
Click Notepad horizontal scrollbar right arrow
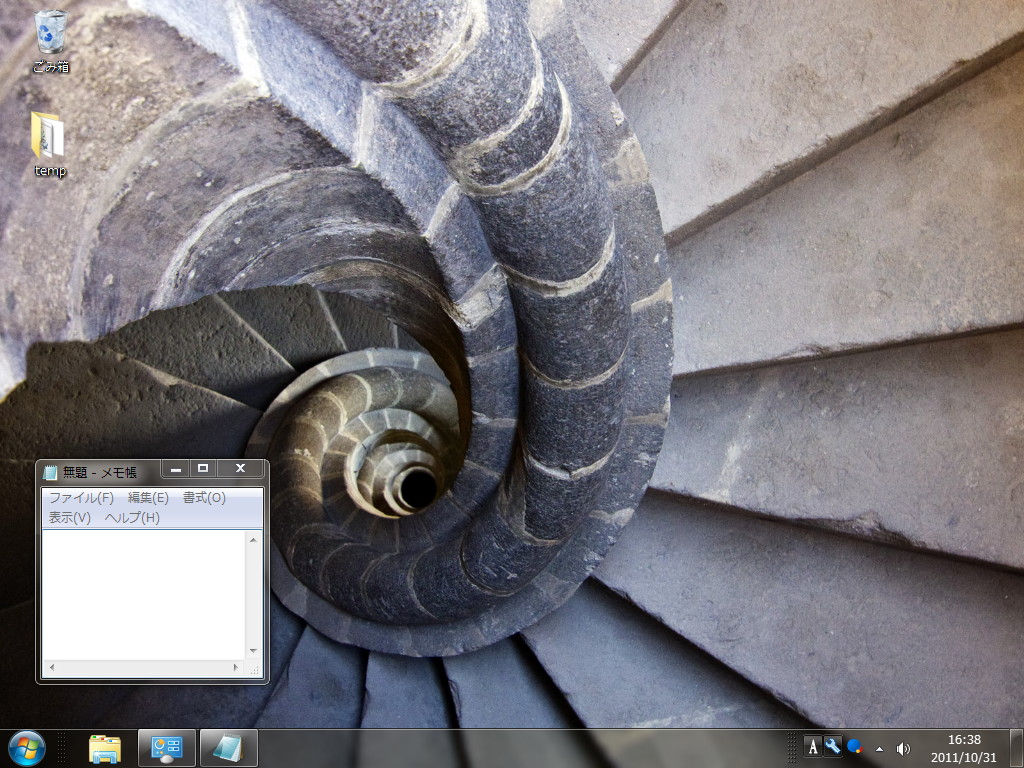pyautogui.click(x=236, y=667)
